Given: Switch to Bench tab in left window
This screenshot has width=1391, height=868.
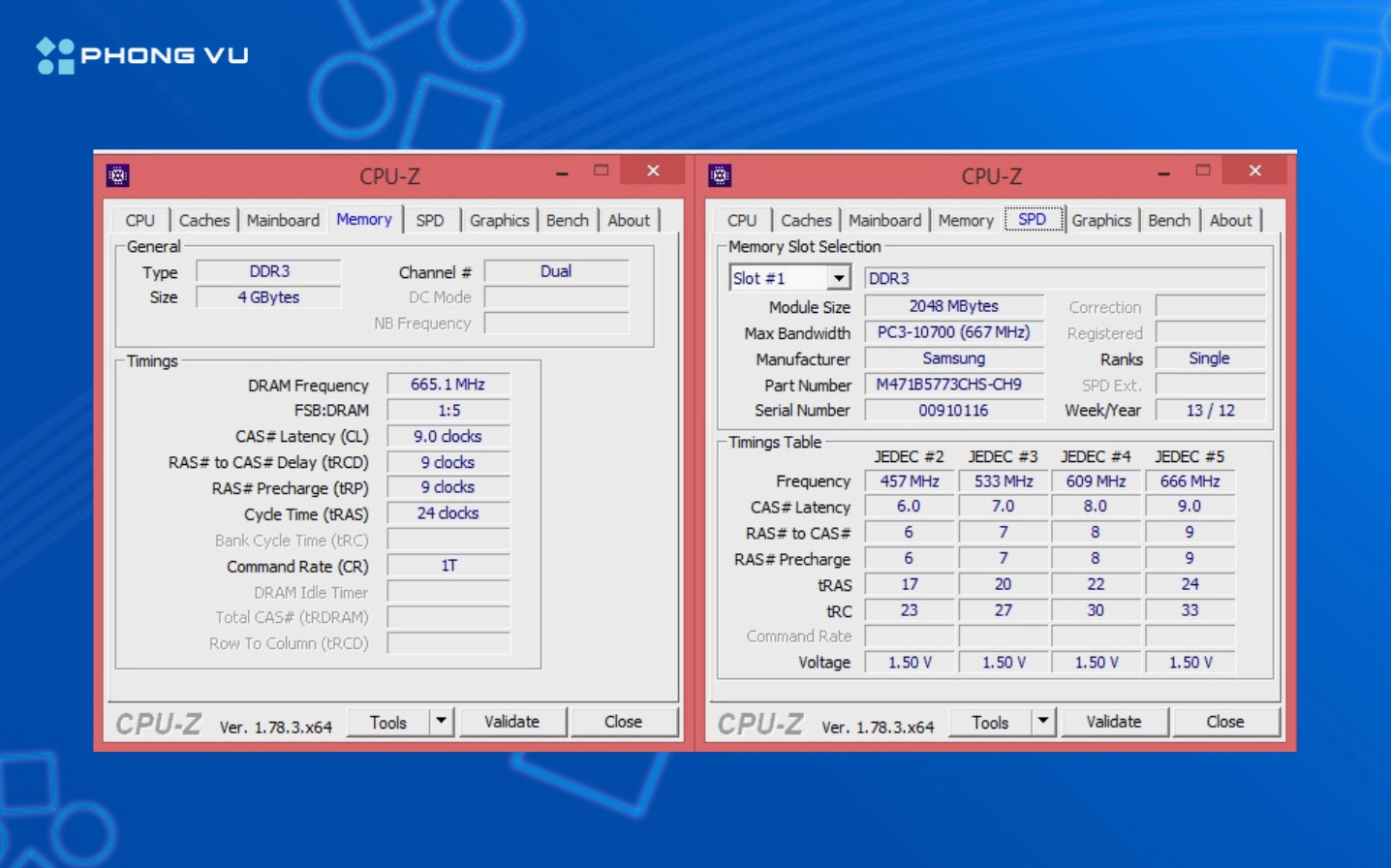Looking at the screenshot, I should click(568, 220).
